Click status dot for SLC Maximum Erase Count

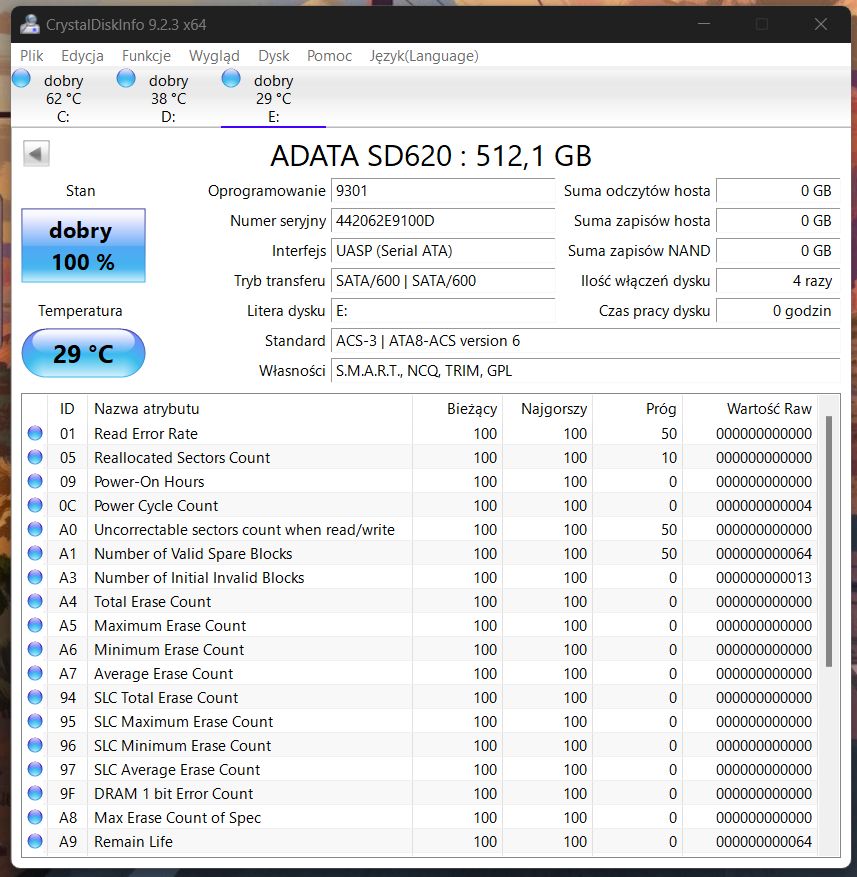point(35,722)
